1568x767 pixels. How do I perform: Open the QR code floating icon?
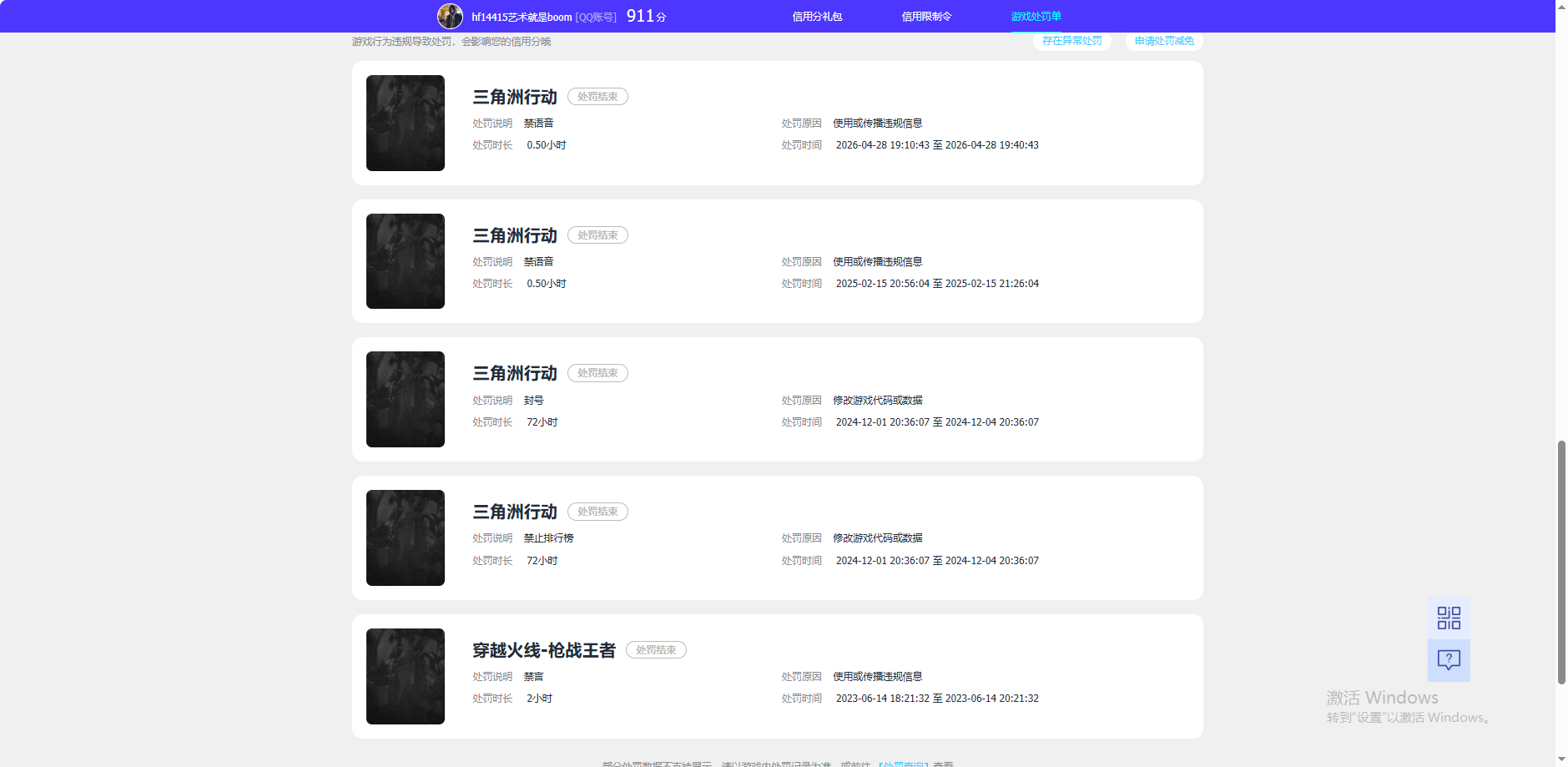[x=1449, y=618]
